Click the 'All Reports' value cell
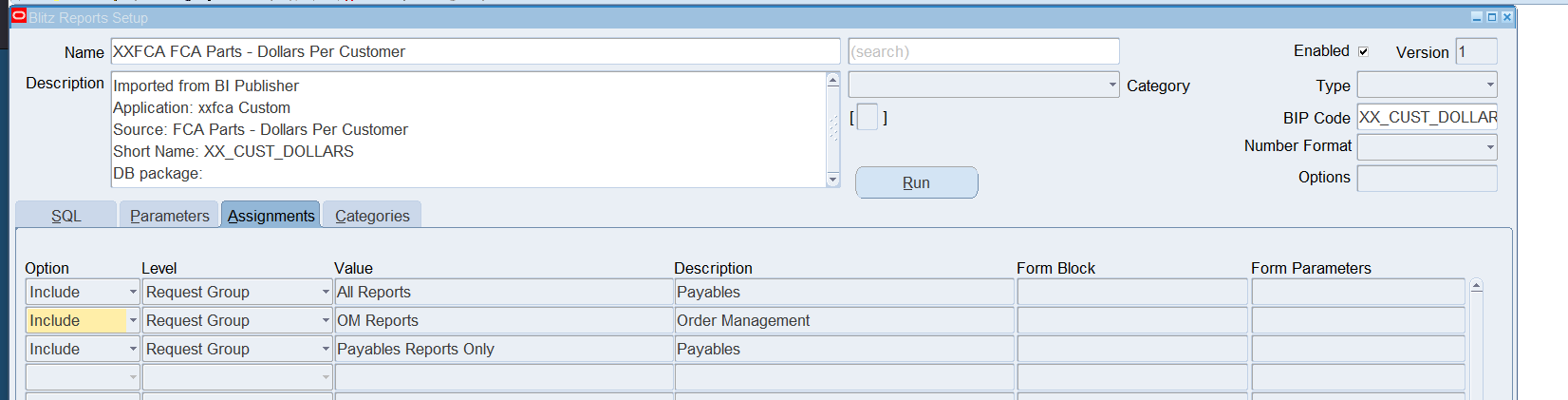 [x=503, y=292]
